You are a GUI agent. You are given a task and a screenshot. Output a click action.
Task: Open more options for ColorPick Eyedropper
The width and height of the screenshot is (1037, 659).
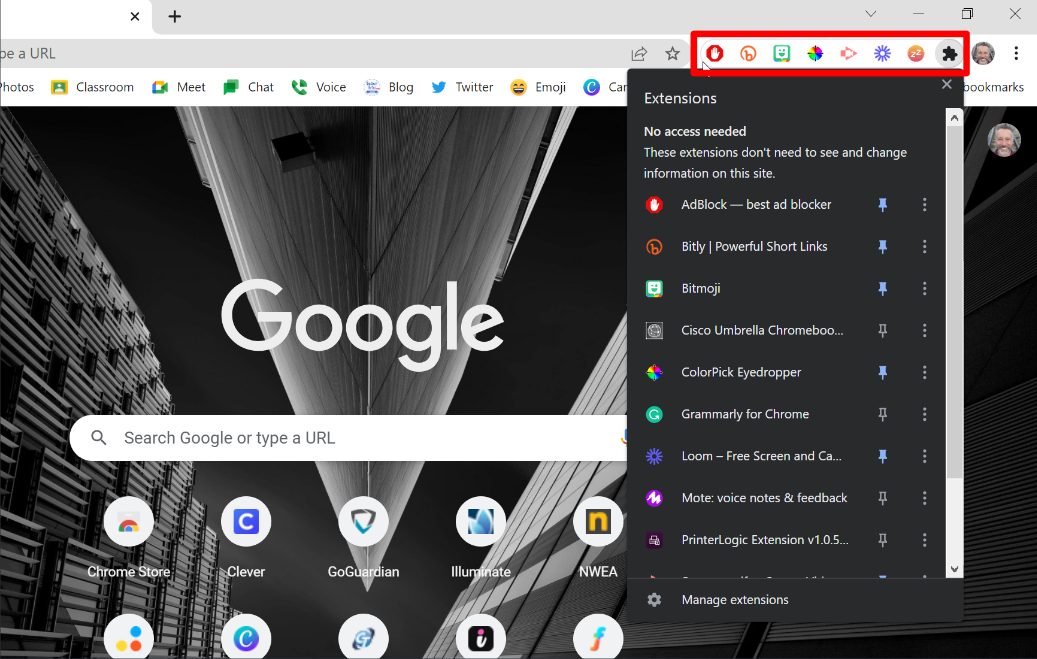click(925, 373)
